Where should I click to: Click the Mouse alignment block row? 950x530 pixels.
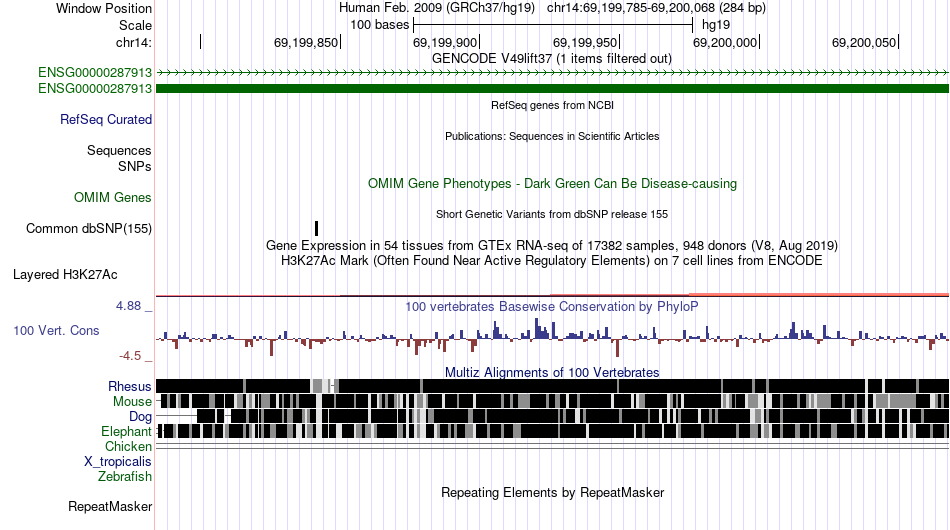pyautogui.click(x=552, y=401)
